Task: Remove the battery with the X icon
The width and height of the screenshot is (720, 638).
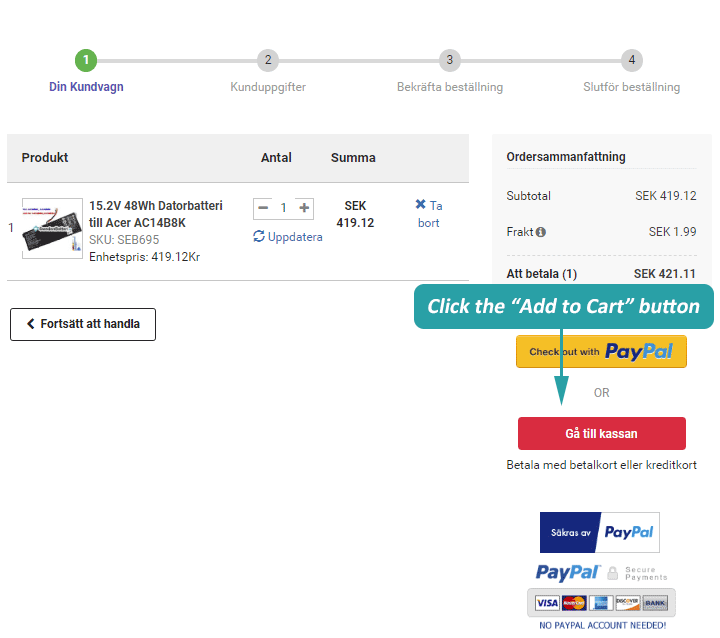Action: coord(420,205)
